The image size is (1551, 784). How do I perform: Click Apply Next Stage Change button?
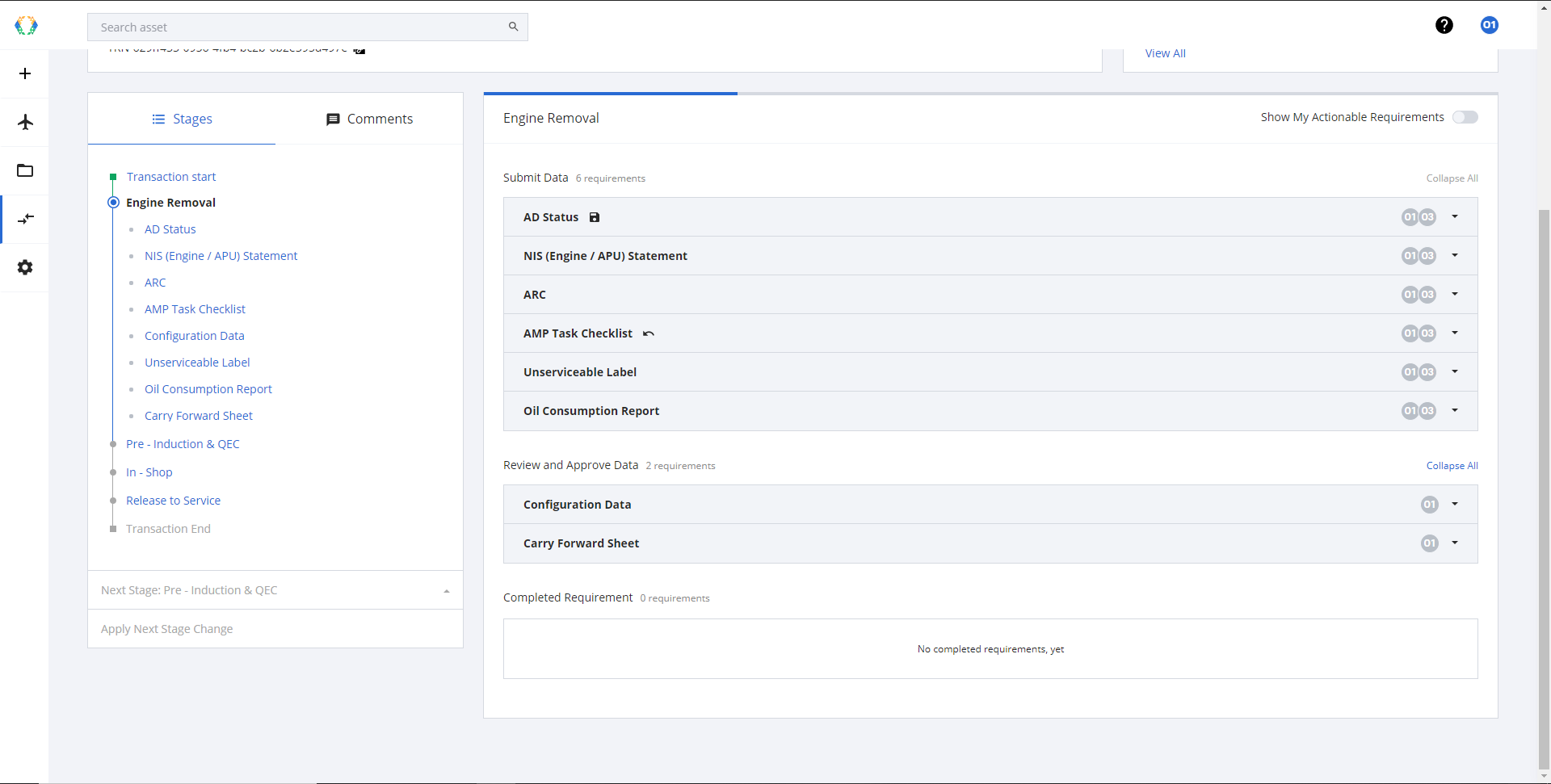click(x=275, y=629)
